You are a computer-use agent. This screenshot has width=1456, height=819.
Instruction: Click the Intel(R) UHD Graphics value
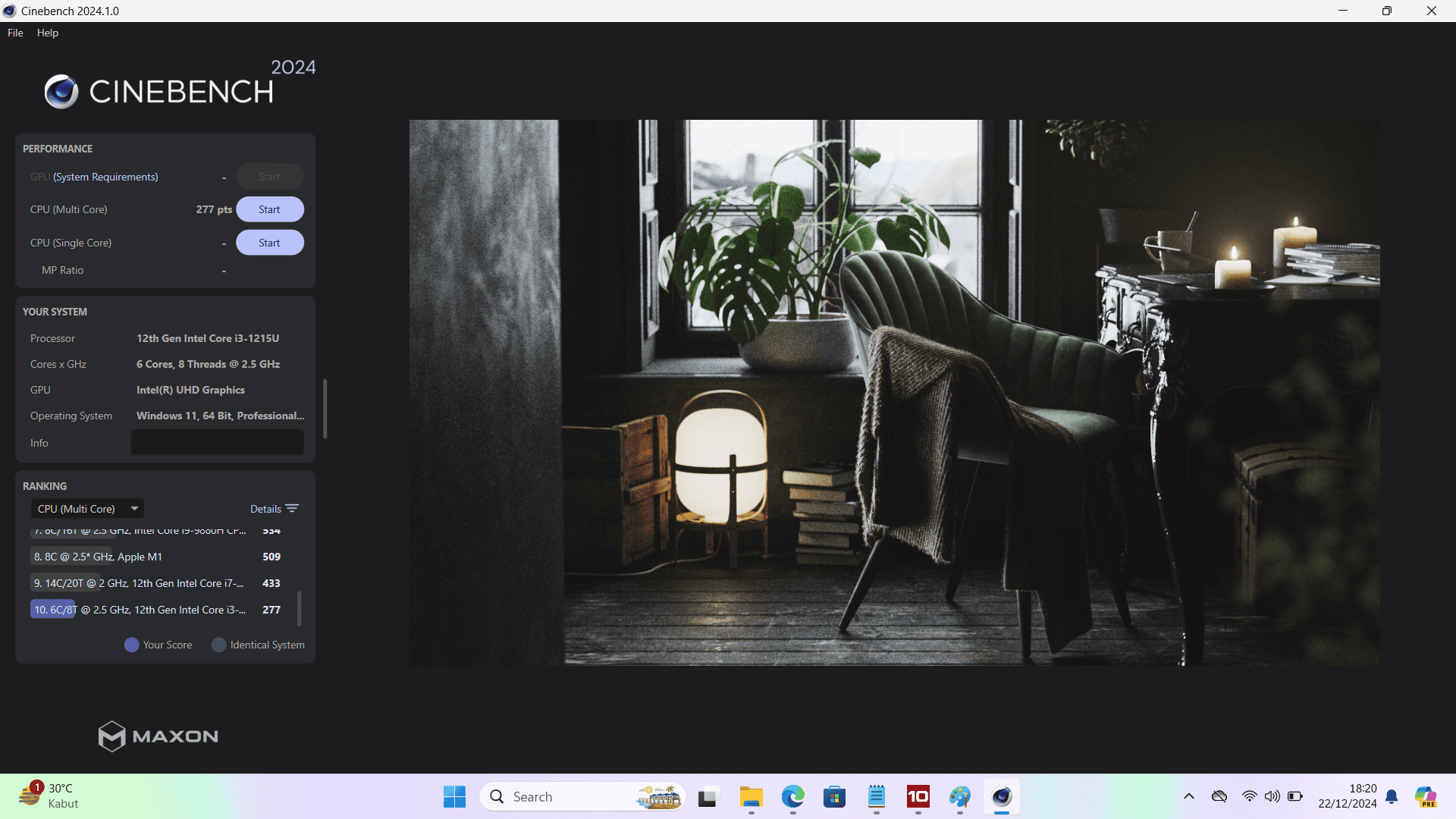pos(190,390)
